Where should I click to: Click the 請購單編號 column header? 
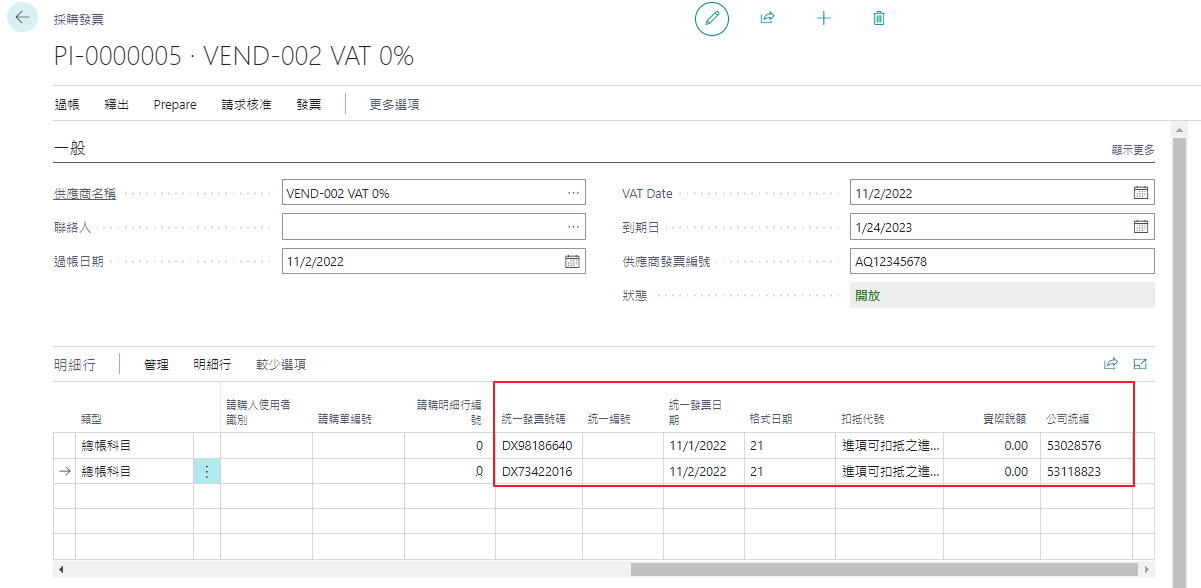coord(345,419)
